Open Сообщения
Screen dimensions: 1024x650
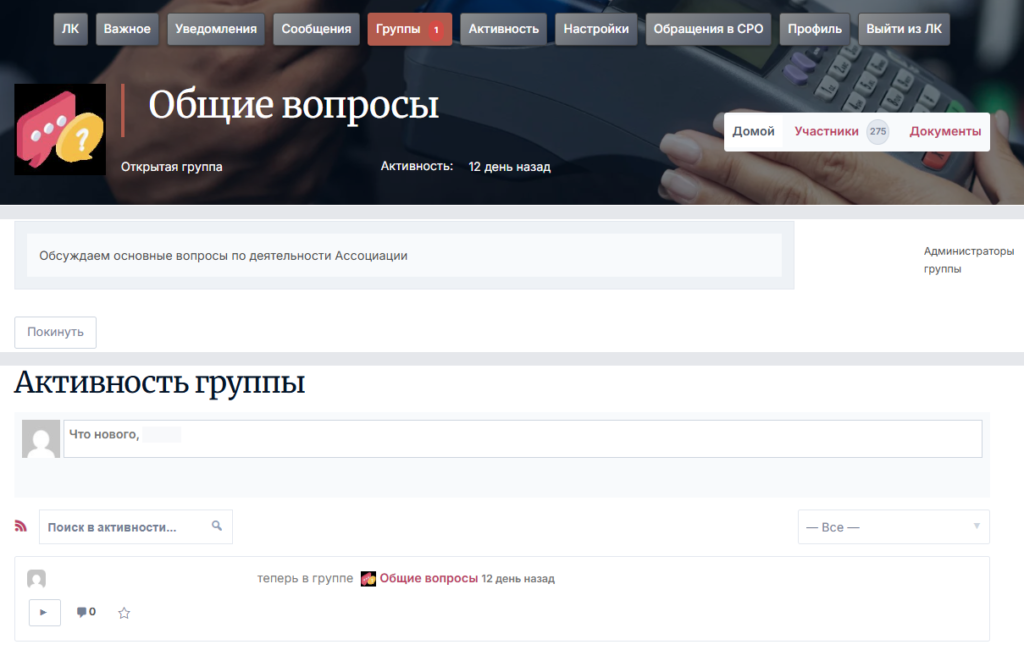point(316,29)
